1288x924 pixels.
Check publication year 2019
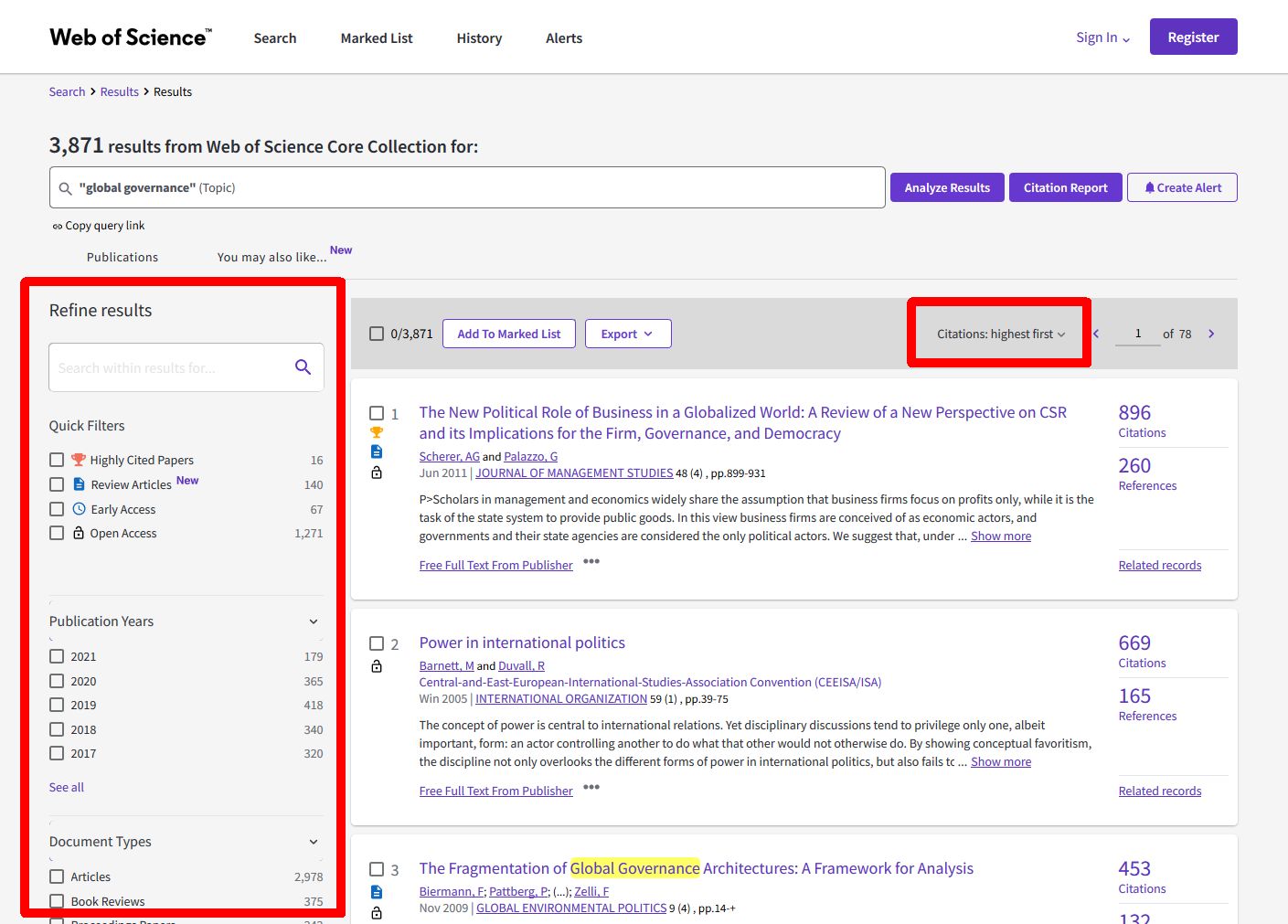tap(57, 705)
